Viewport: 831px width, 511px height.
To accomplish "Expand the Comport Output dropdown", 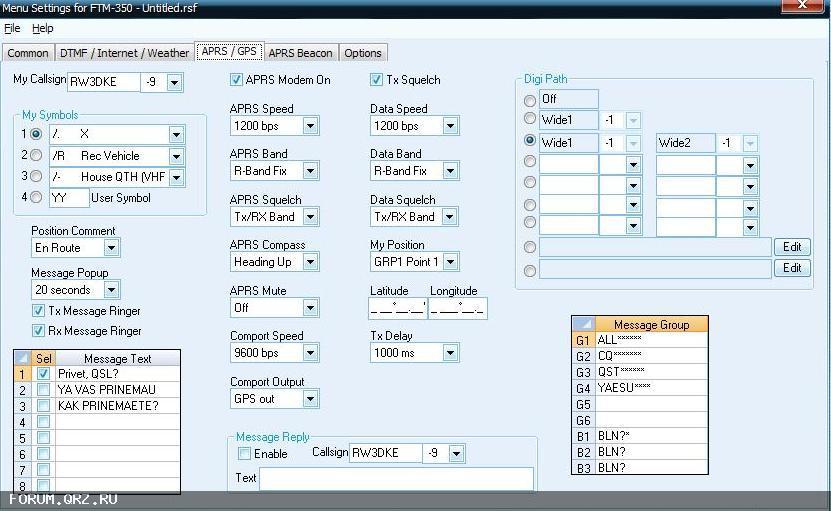I will (x=310, y=399).
